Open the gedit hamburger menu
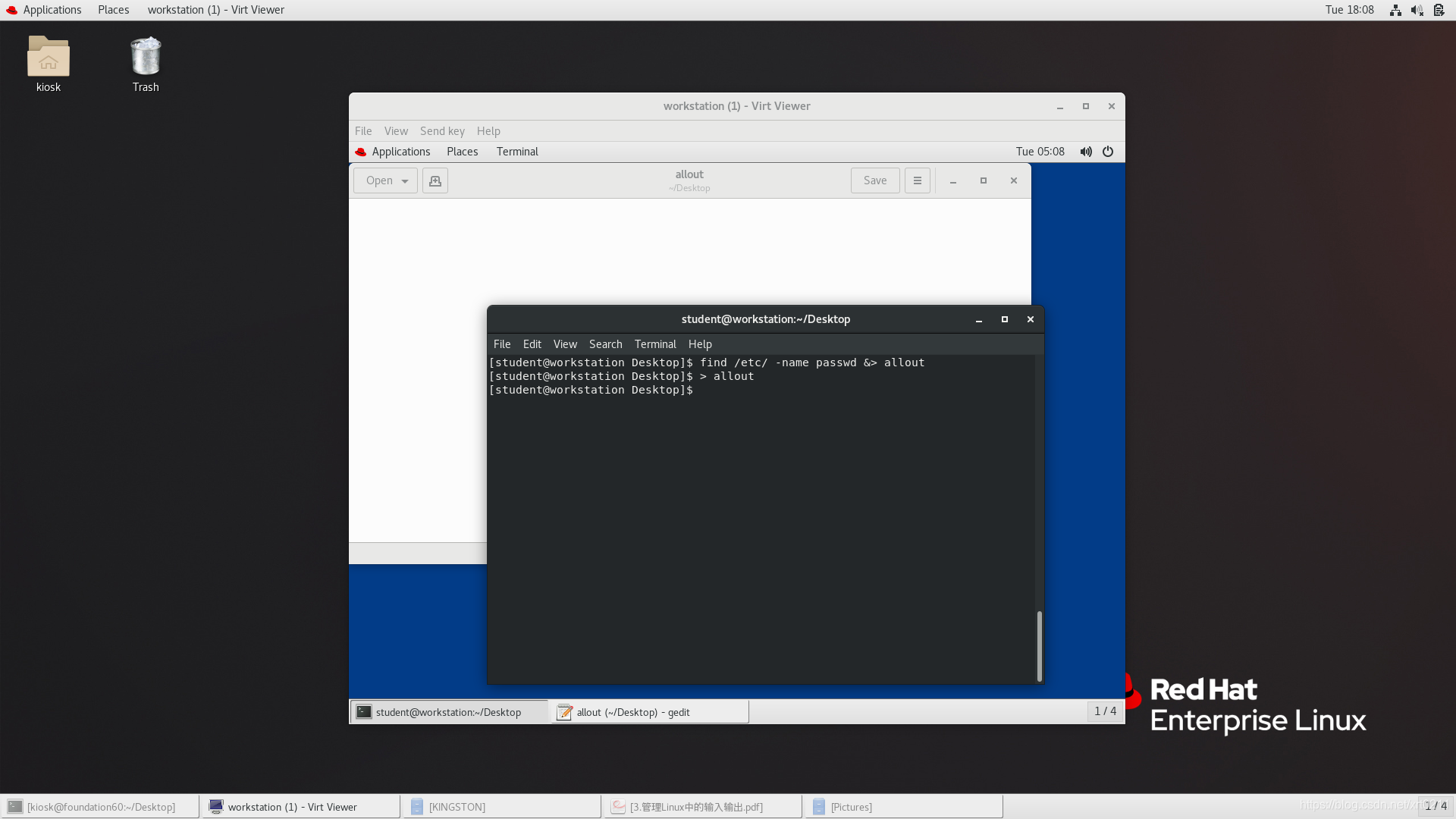1456x819 pixels. tap(917, 180)
